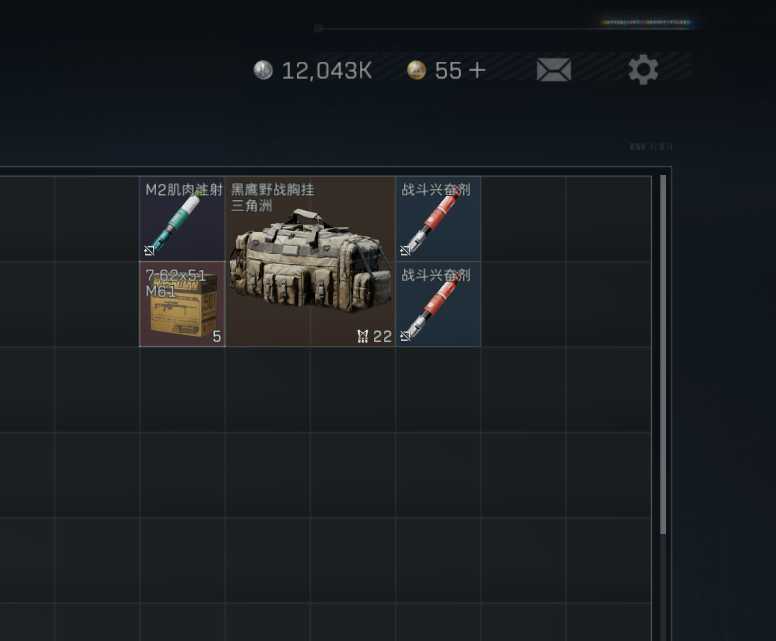Select the M2肌肉注射 injector item

pyautogui.click(x=182, y=218)
